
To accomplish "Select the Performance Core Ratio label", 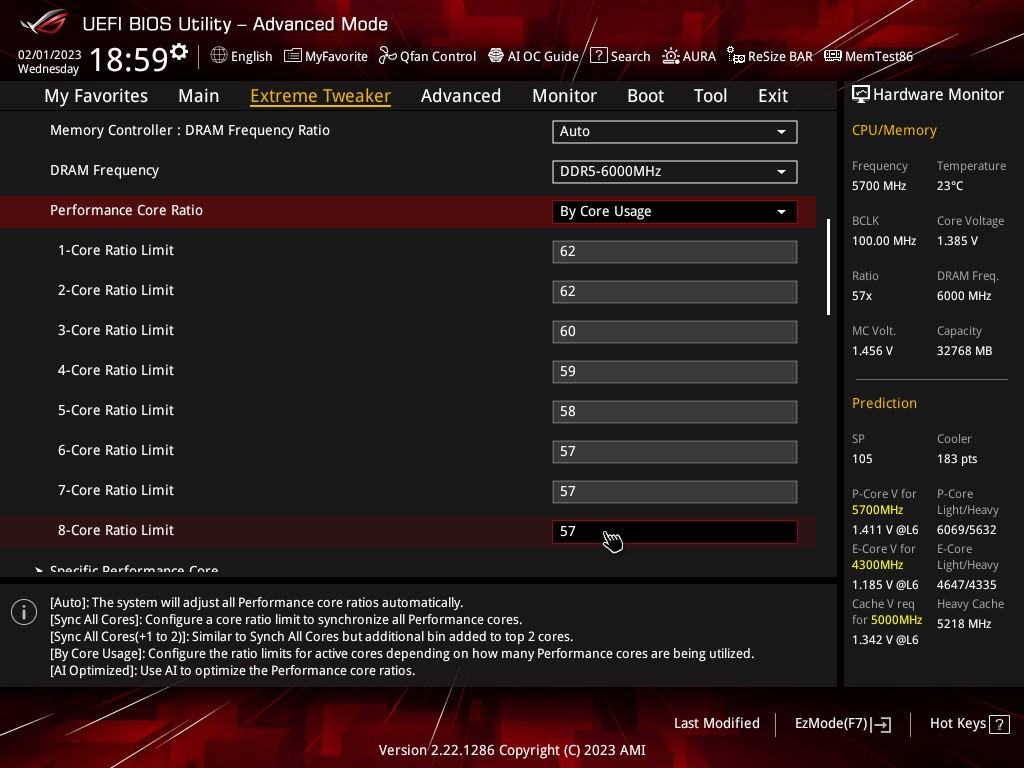I will click(x=126, y=210).
